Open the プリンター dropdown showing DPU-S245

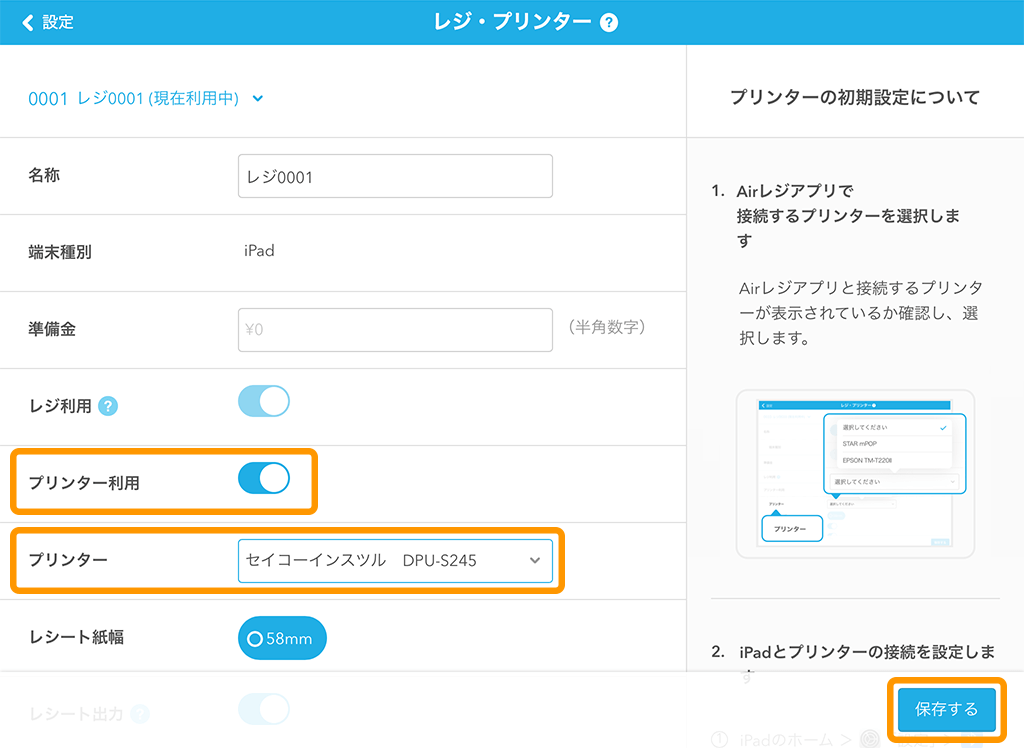[395, 561]
